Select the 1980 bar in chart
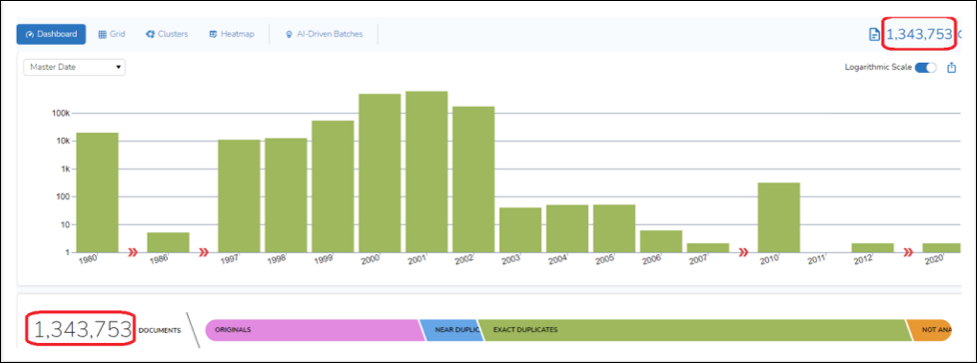Image resolution: width=977 pixels, height=363 pixels. (97, 192)
